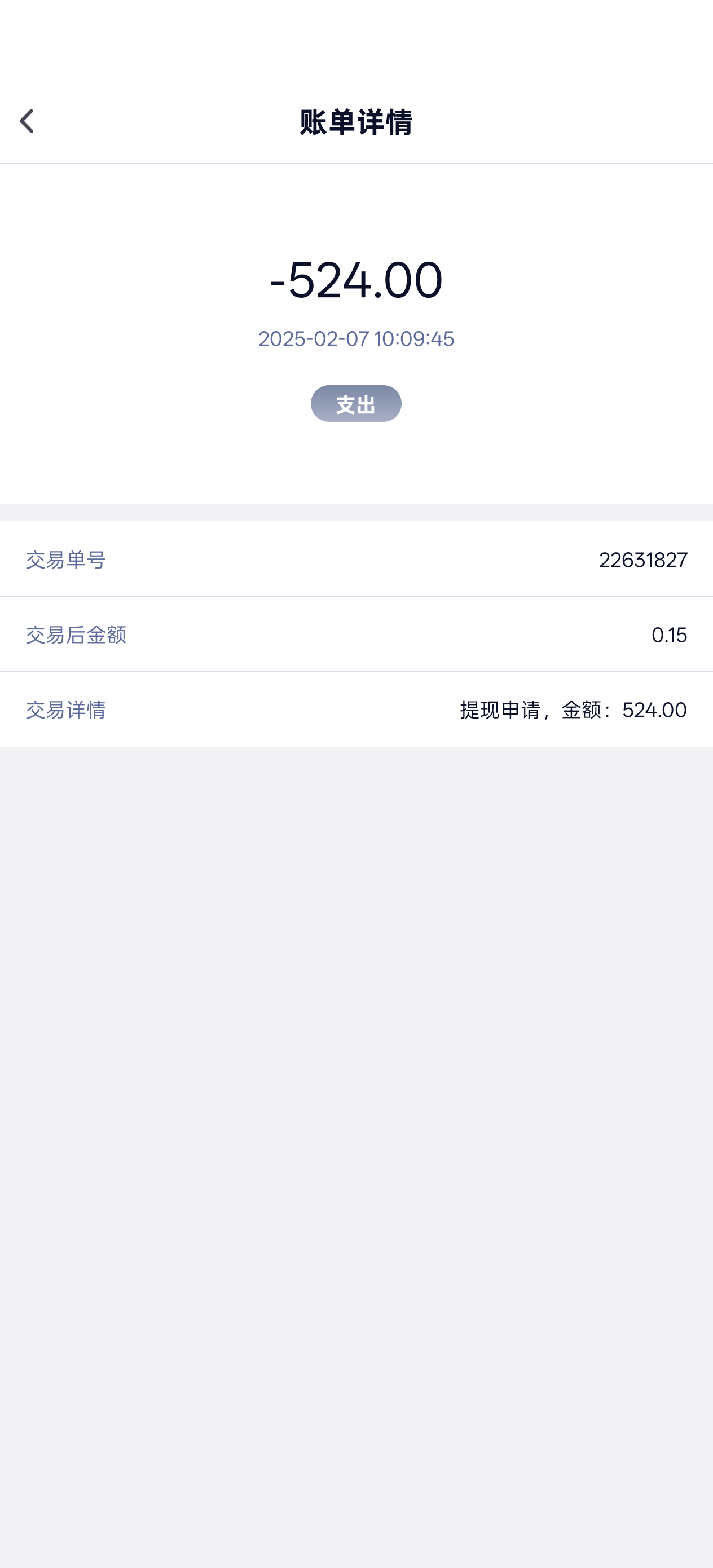713x1568 pixels.
Task: Tap the transaction number 22631827
Action: 643,560
